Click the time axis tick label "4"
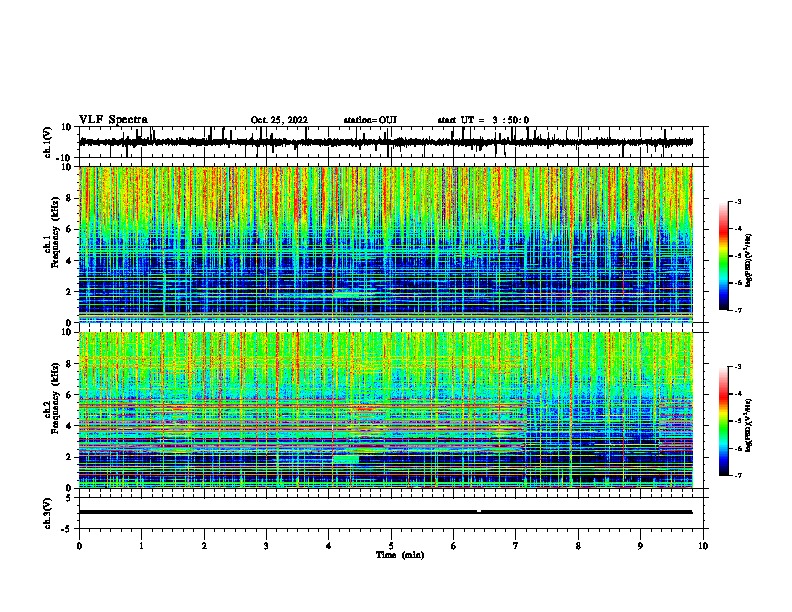This screenshot has height=612, width=792. (329, 546)
